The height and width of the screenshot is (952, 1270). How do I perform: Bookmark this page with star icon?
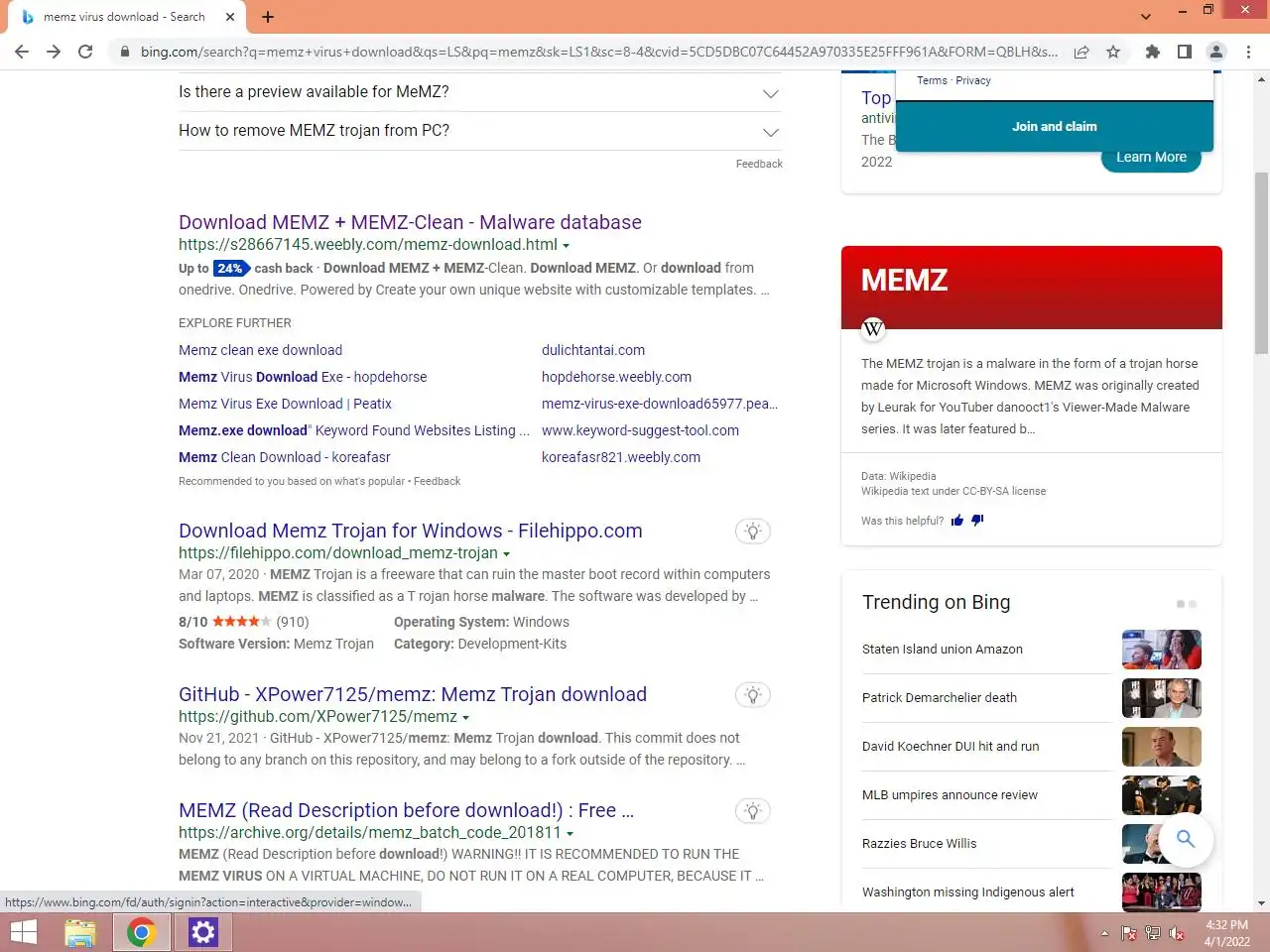click(1113, 52)
